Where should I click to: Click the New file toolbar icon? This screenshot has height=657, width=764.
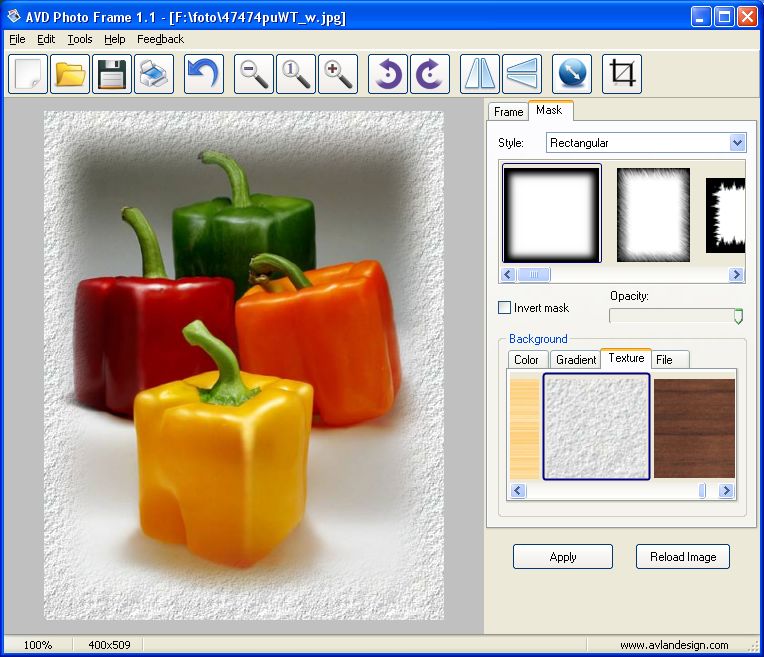(28, 75)
